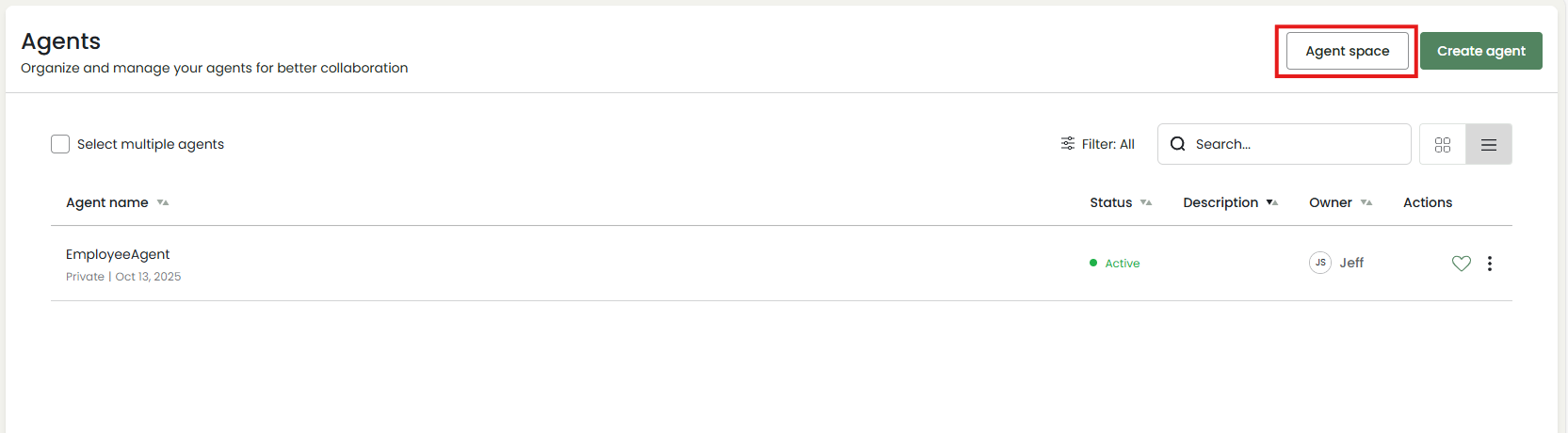Sort the list by Status arrows

[x=1146, y=202]
